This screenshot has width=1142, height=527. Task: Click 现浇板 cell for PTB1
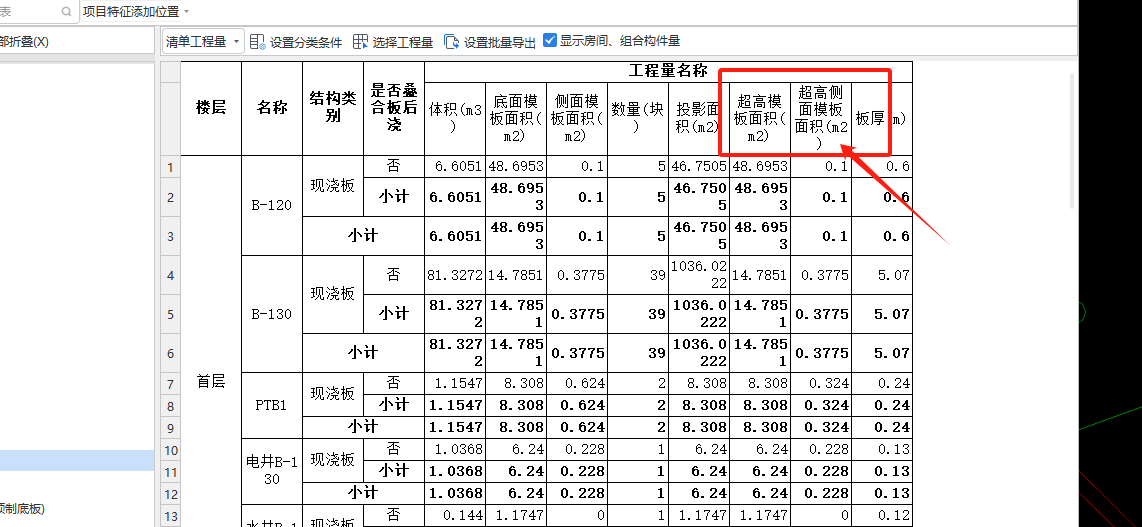tap(333, 395)
